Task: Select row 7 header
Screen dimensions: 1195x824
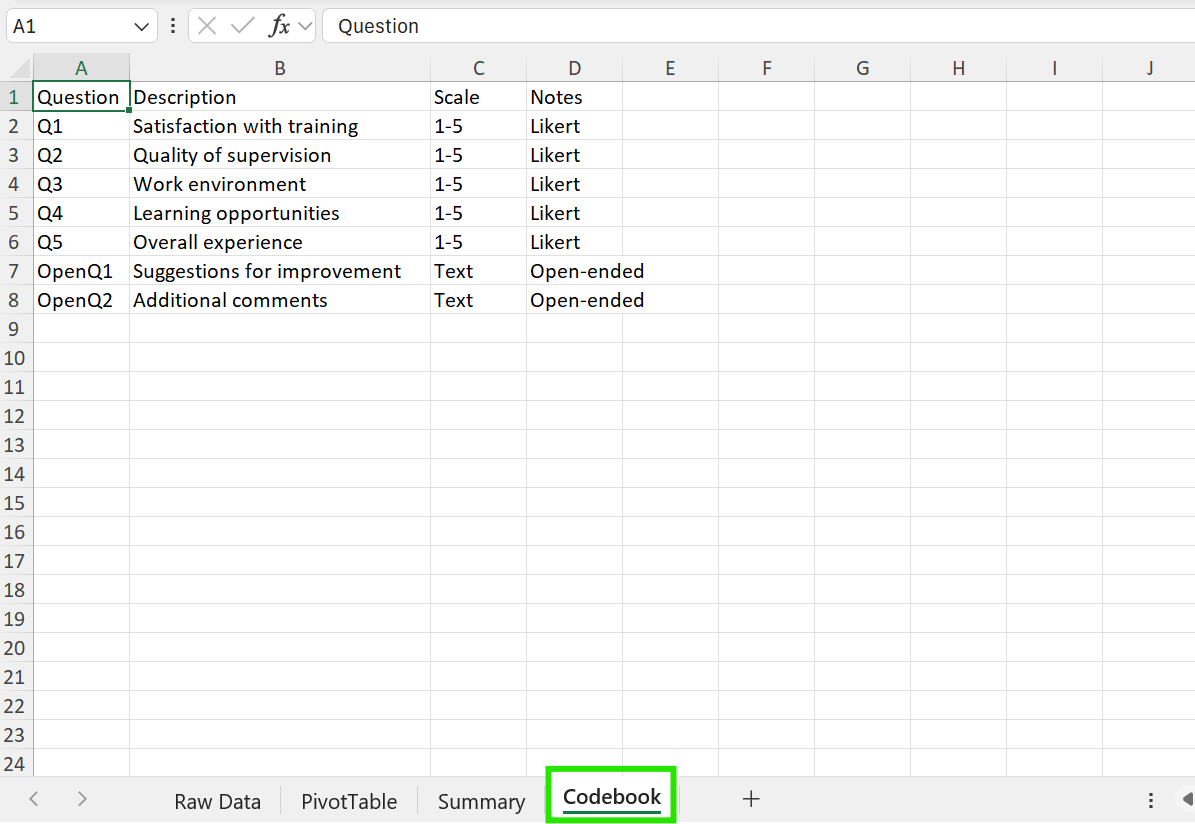Action: [14, 271]
